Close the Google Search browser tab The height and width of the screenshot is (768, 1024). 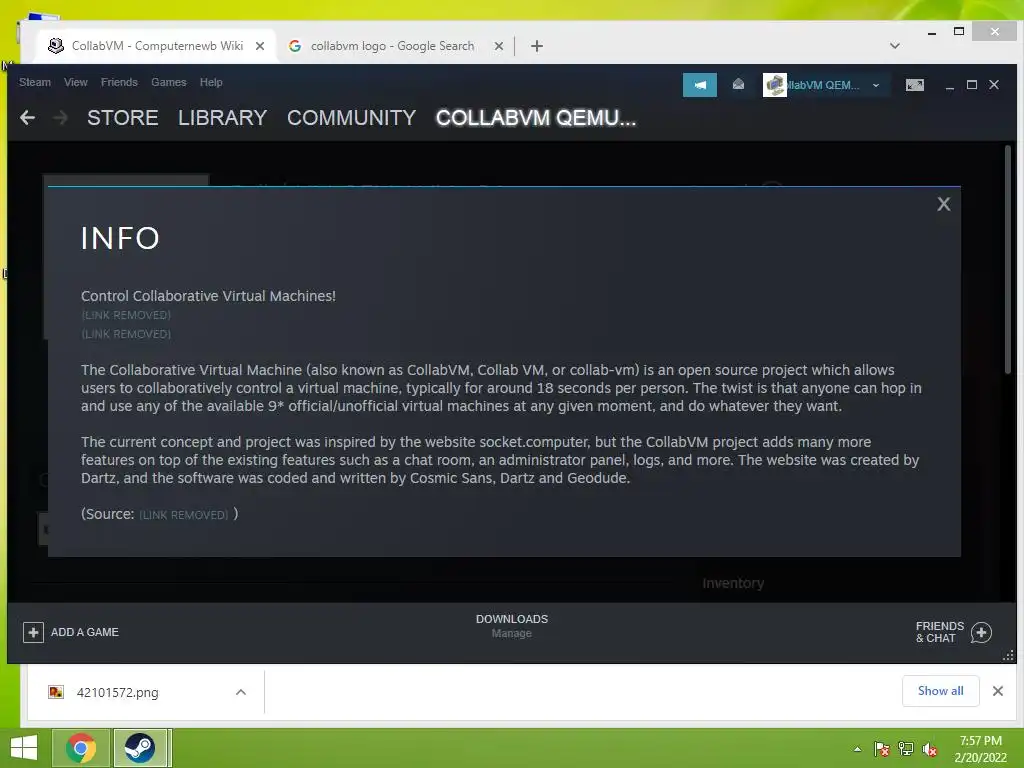(x=499, y=46)
